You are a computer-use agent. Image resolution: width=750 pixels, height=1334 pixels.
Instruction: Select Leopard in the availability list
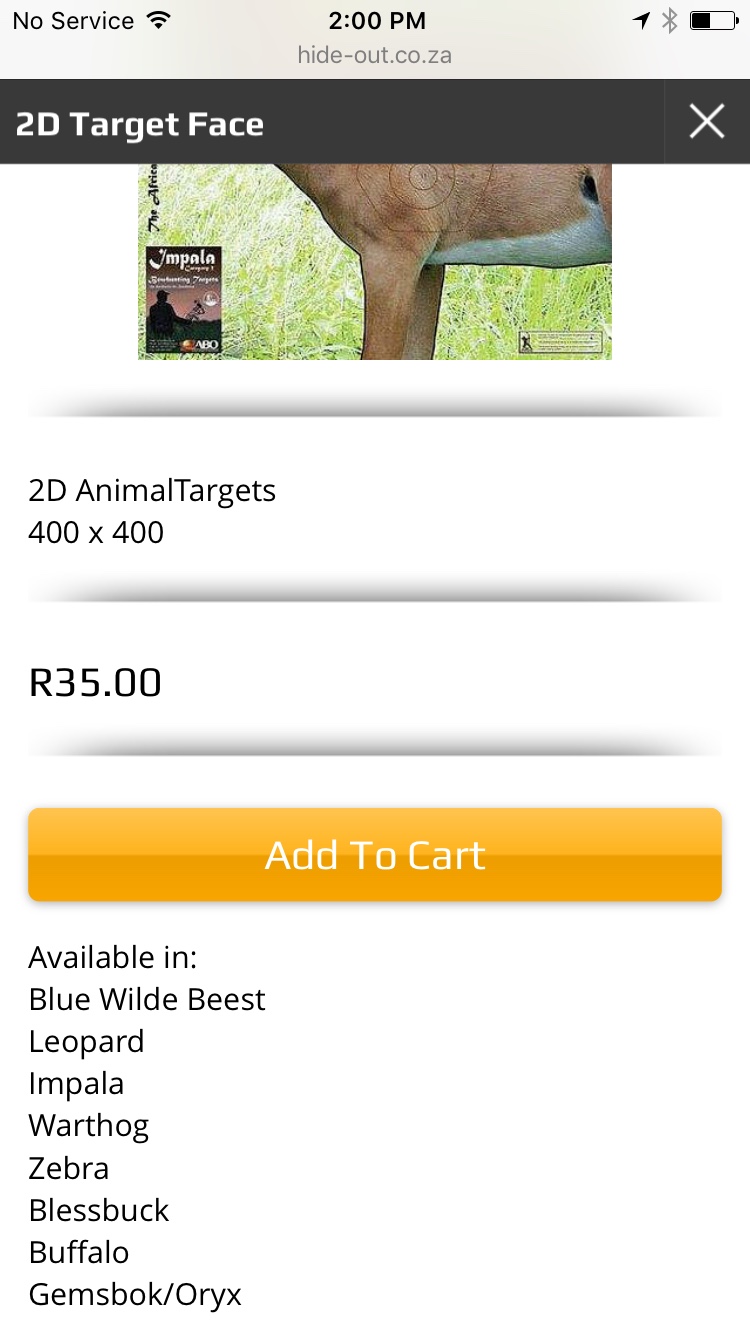coord(86,1041)
